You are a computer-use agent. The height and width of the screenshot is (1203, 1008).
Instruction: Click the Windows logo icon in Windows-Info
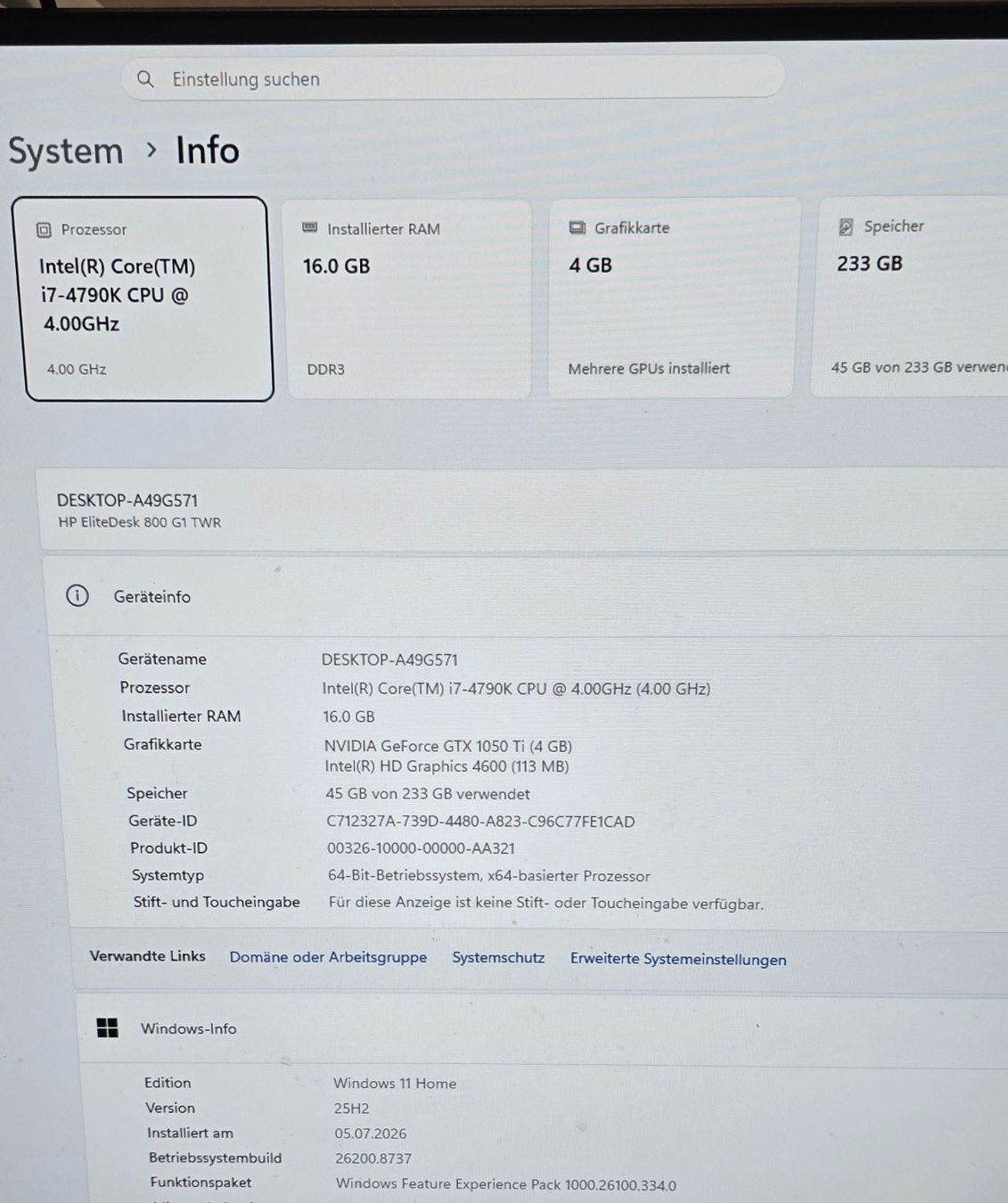tap(108, 1028)
